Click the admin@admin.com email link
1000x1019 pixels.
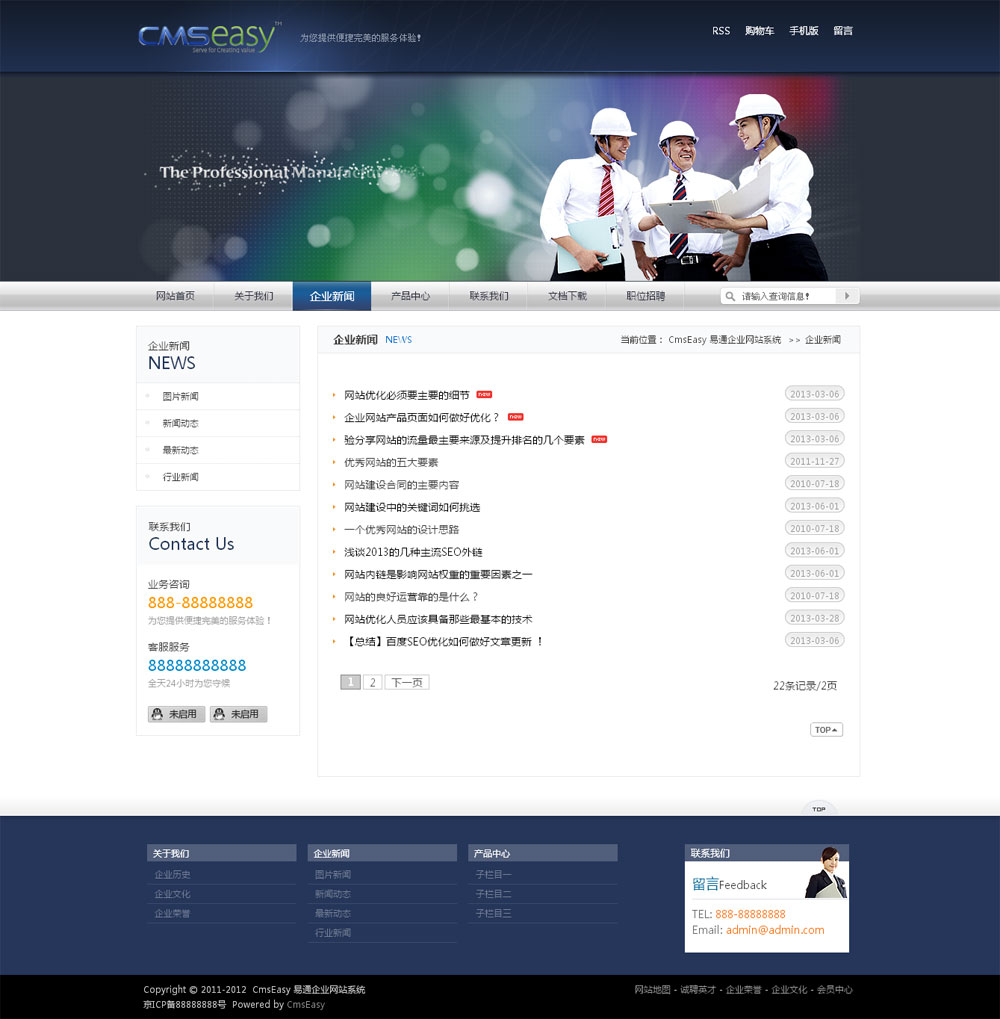775,930
